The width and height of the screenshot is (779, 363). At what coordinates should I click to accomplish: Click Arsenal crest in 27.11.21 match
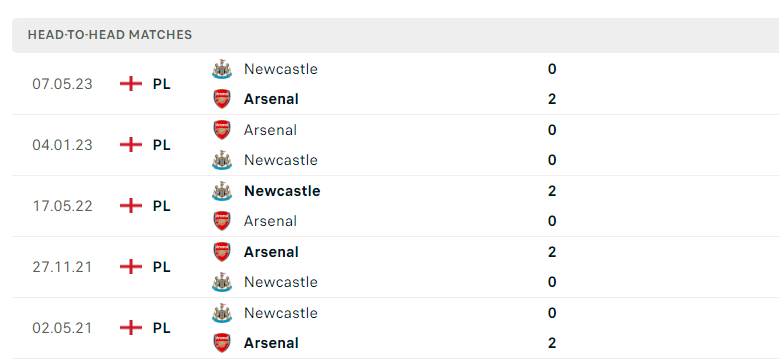point(222,252)
